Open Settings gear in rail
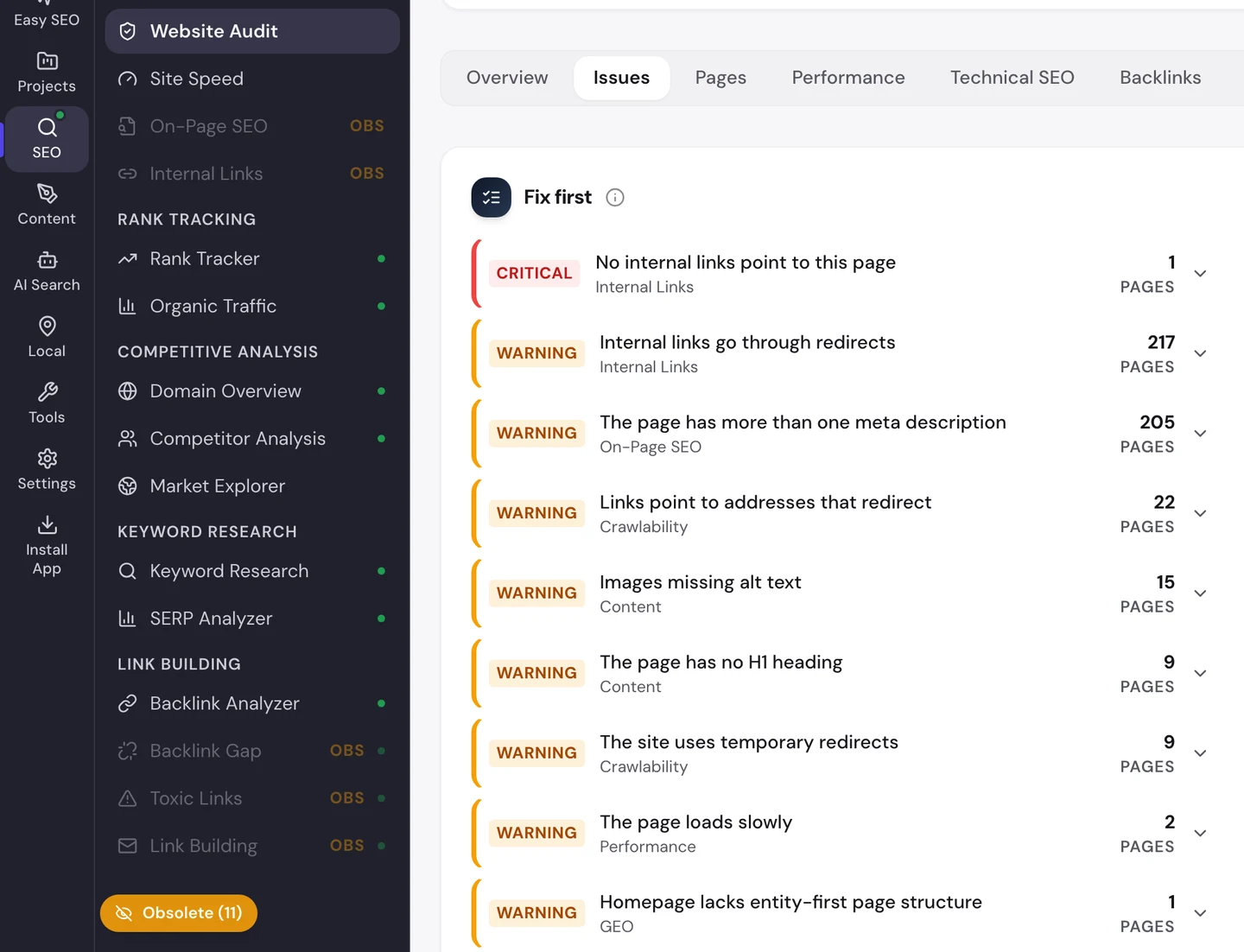Viewport: 1244px width, 952px height. [x=47, y=458]
